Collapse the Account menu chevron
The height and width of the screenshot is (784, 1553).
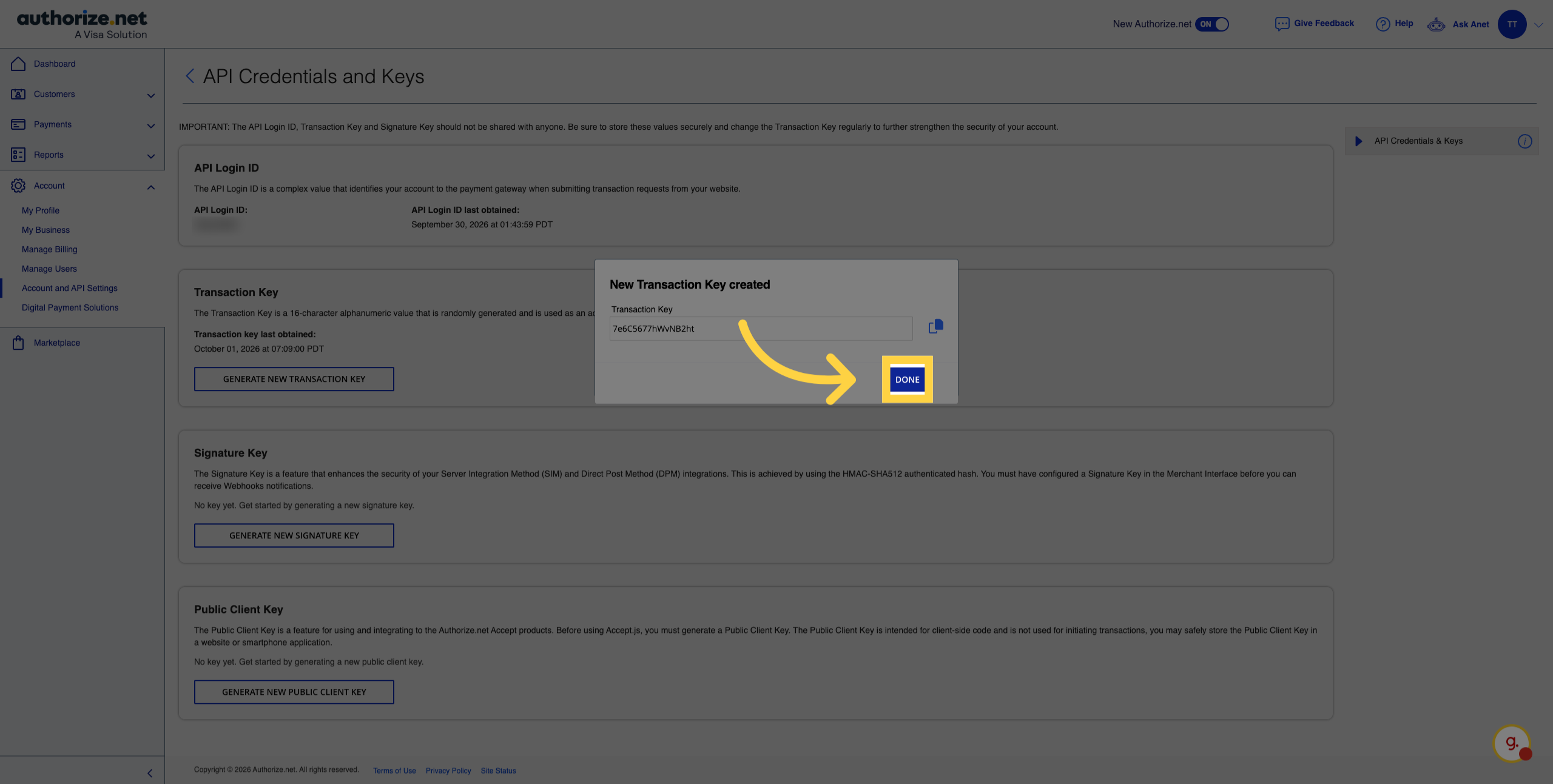(151, 187)
